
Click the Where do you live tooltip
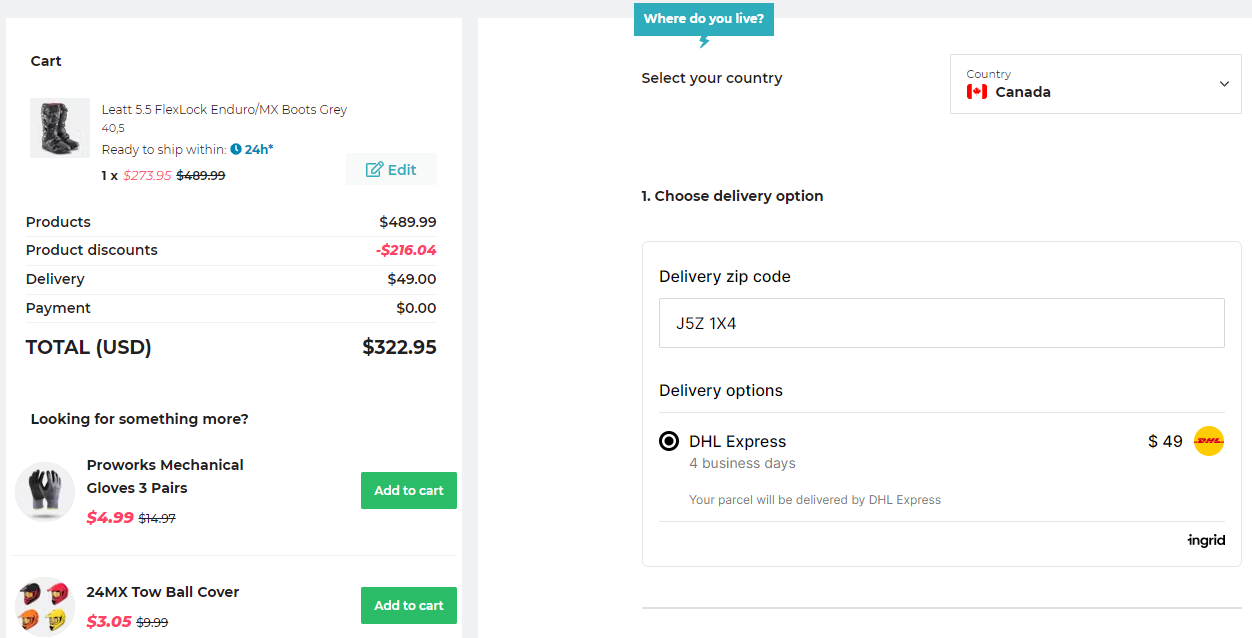[704, 19]
